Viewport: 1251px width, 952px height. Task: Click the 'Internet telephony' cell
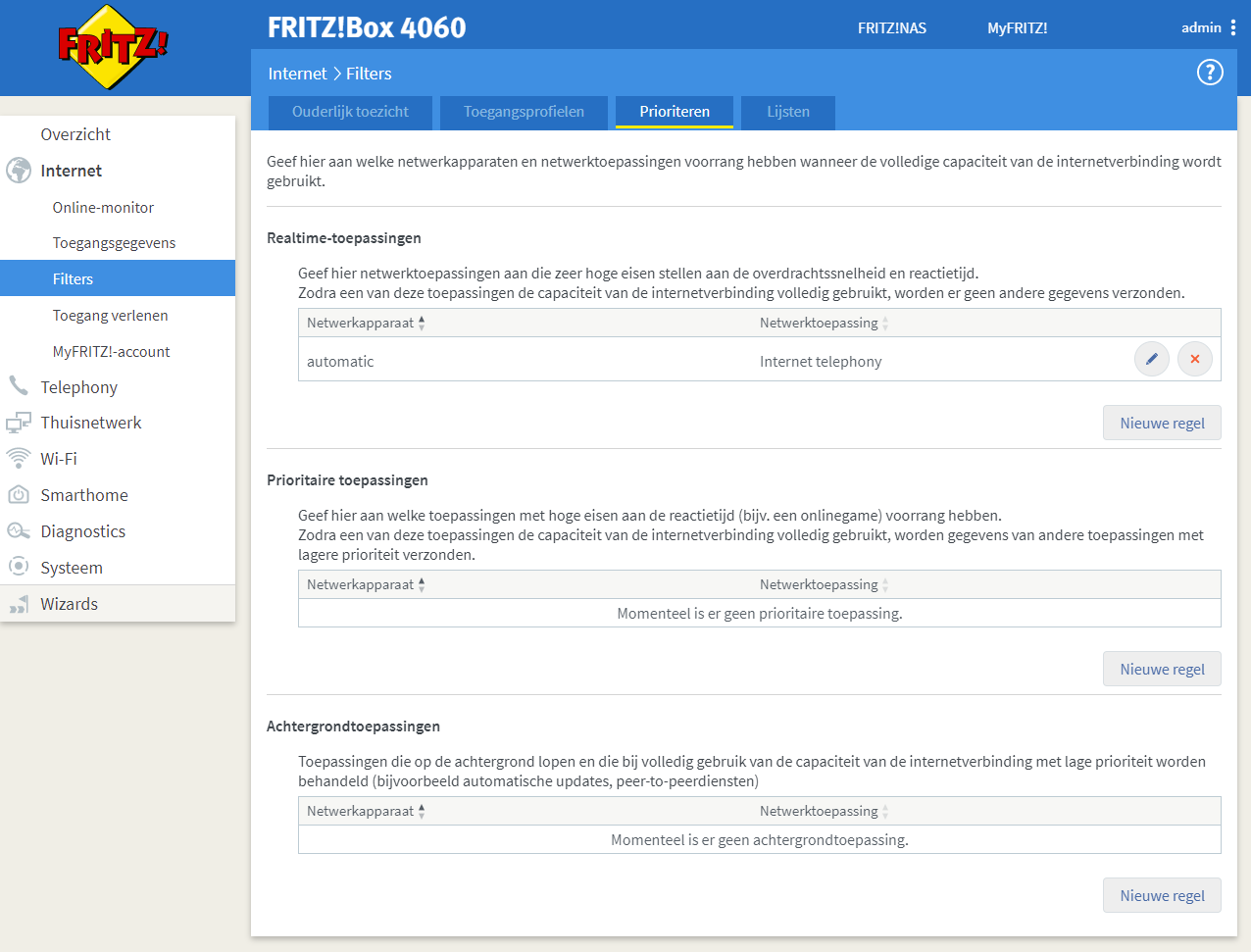click(821, 361)
